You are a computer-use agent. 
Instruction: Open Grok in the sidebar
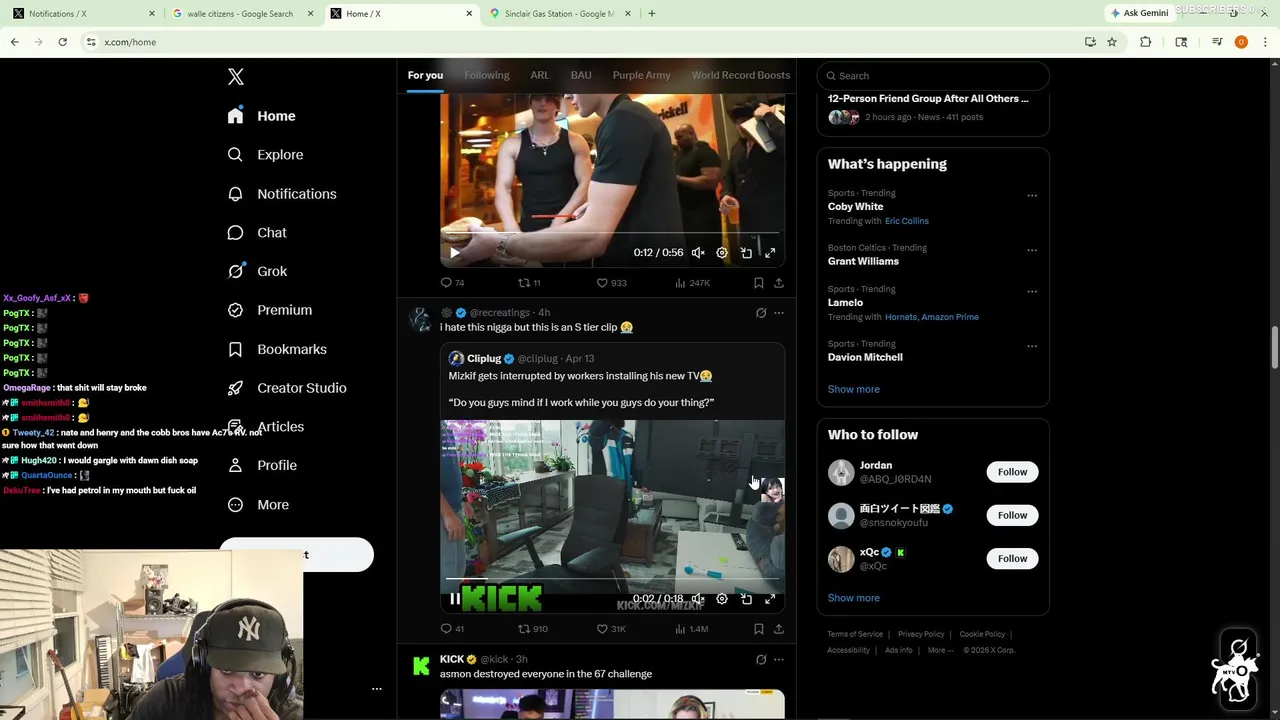tap(257, 271)
